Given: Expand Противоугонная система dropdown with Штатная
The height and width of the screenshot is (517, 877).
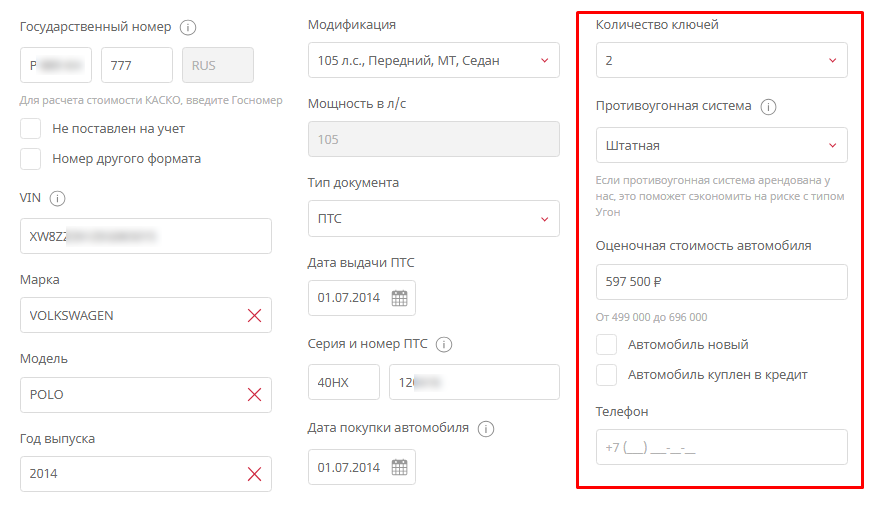Looking at the screenshot, I should [721, 145].
